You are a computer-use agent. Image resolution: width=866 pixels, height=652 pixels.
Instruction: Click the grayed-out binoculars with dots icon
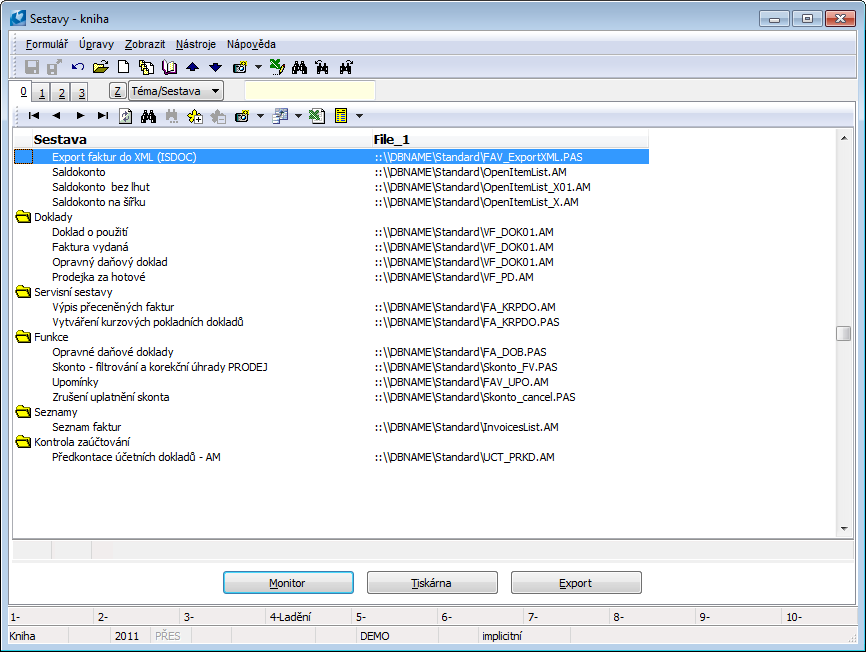[x=172, y=116]
